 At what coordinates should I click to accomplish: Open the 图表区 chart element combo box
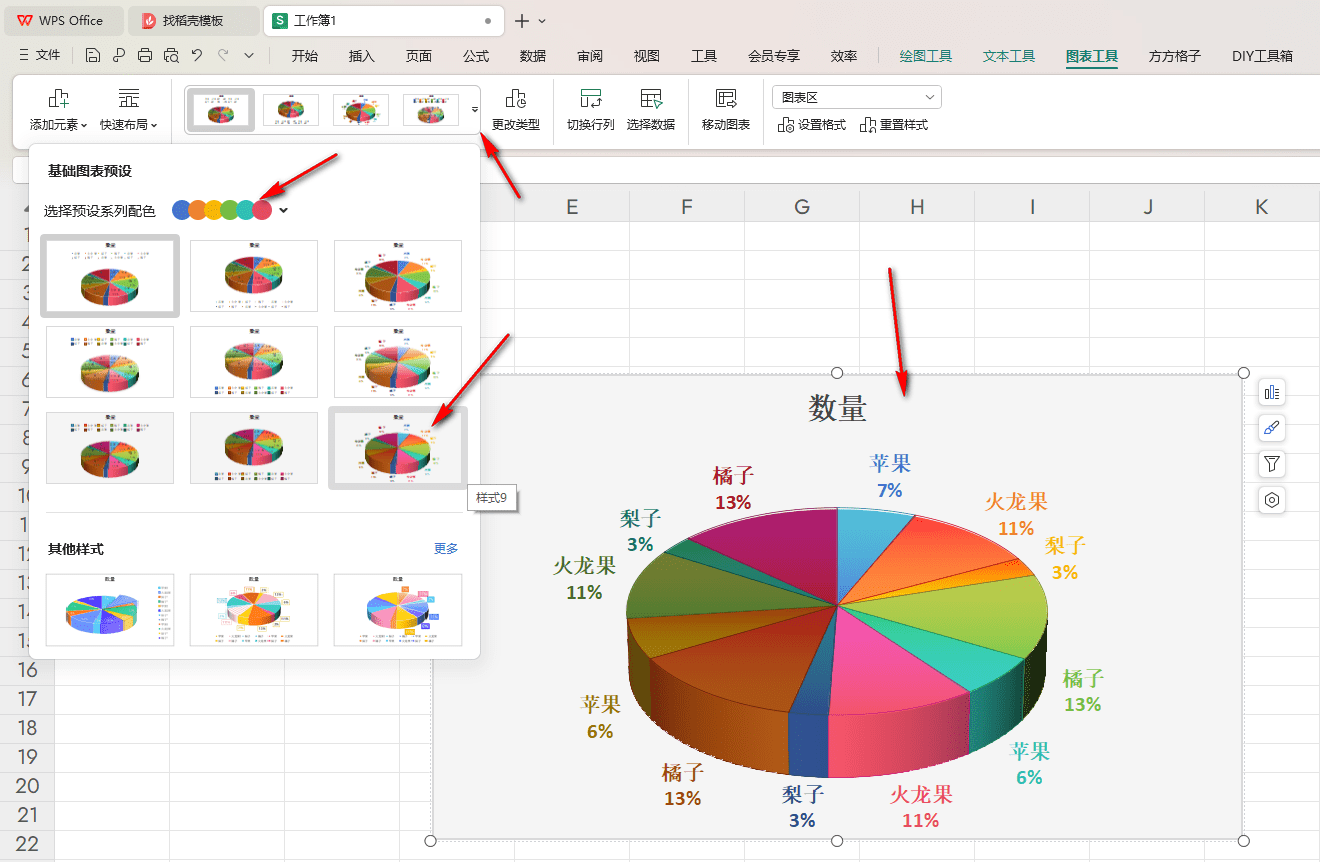[857, 97]
